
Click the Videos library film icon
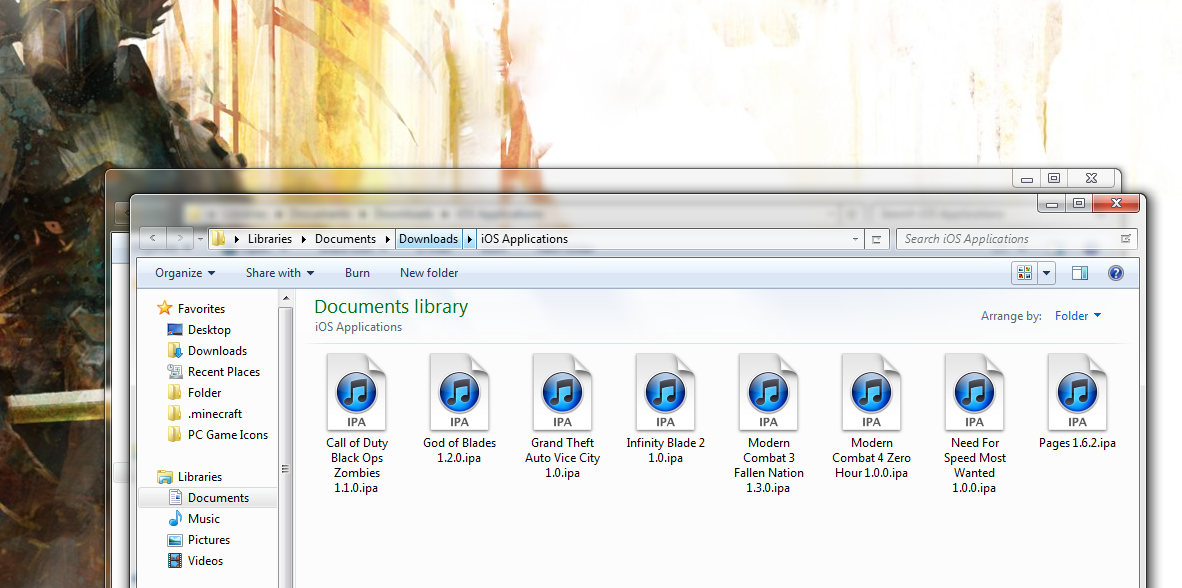175,561
